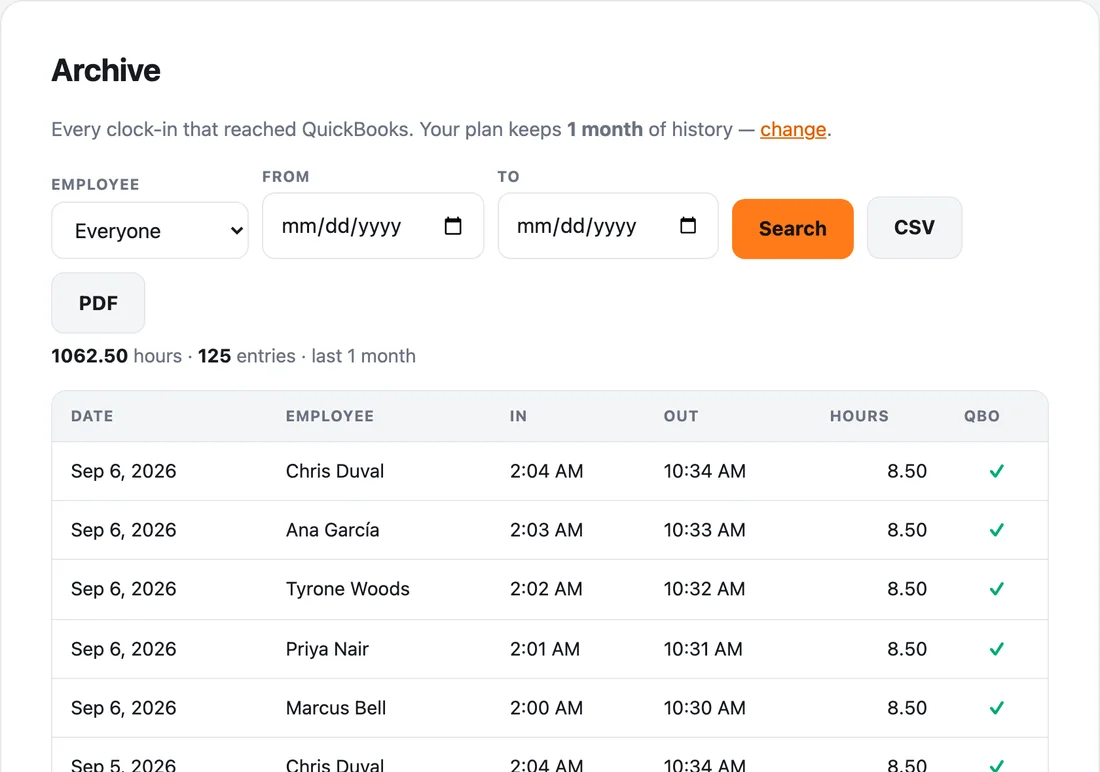The width and height of the screenshot is (1100, 772).
Task: Click the 10:32 AM clock-out time
Action: tap(704, 589)
